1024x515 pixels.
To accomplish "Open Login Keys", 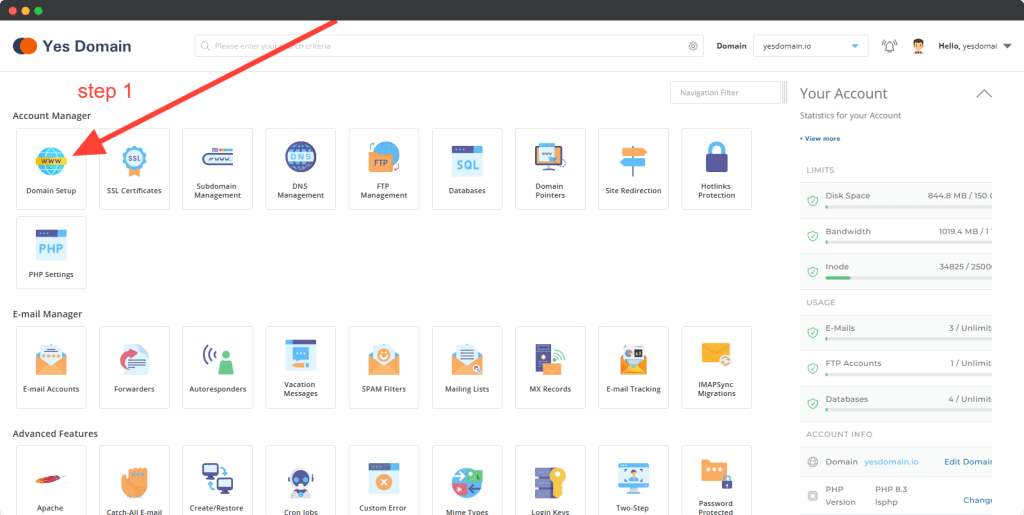I will tap(550, 480).
